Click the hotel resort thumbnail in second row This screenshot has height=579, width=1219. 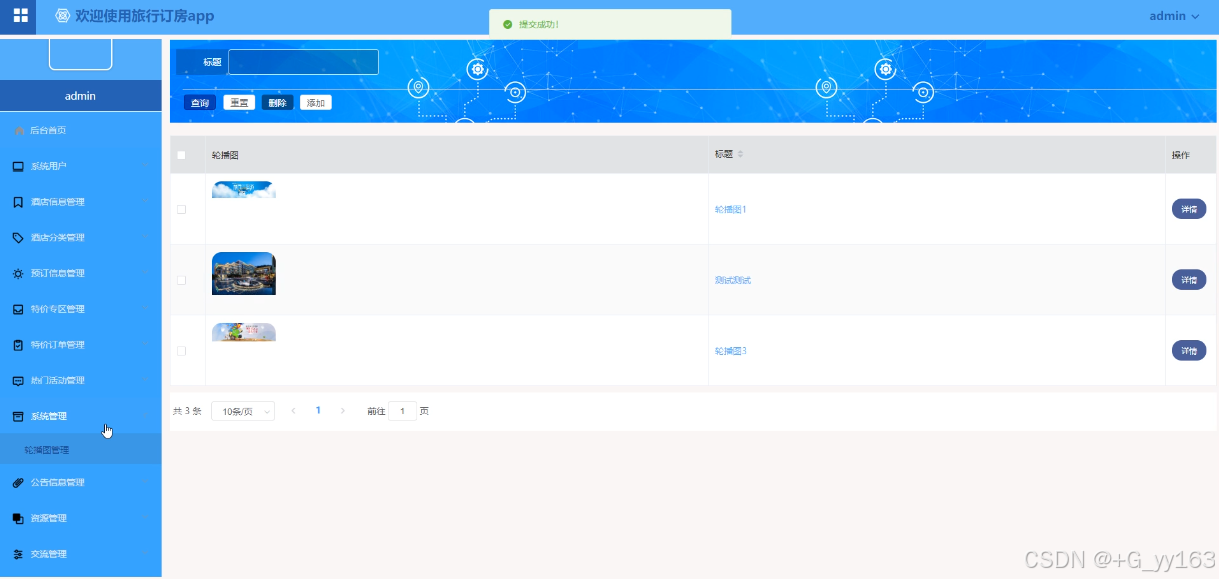(x=244, y=274)
